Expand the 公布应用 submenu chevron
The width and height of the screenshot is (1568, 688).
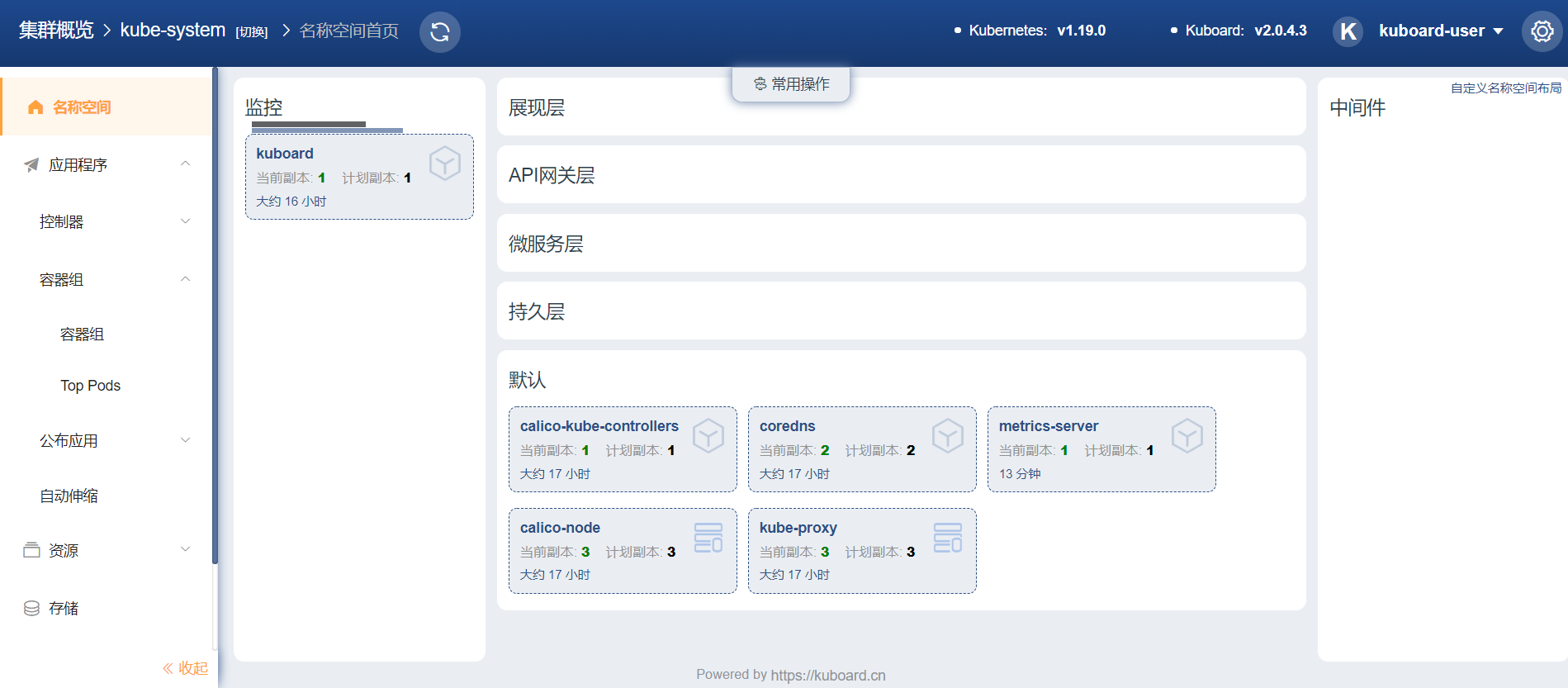coord(186,440)
